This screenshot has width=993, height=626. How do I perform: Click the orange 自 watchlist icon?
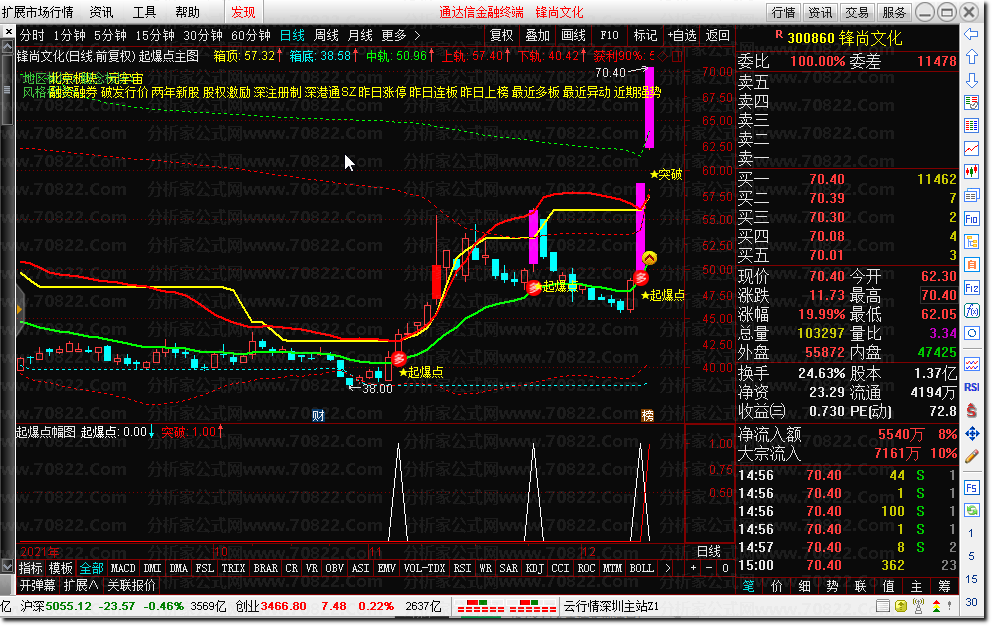(x=971, y=264)
